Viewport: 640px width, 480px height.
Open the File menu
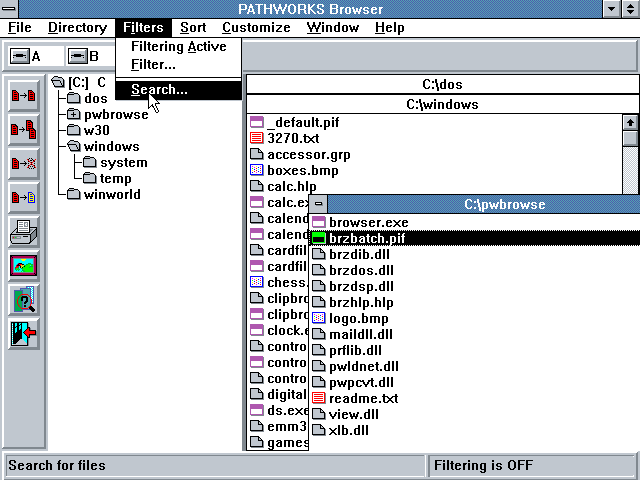coord(20,27)
